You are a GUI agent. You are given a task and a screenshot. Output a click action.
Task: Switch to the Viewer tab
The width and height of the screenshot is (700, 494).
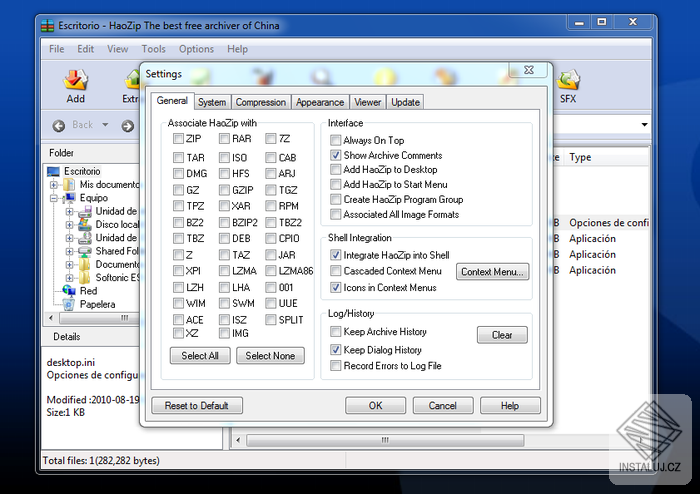pyautogui.click(x=368, y=102)
